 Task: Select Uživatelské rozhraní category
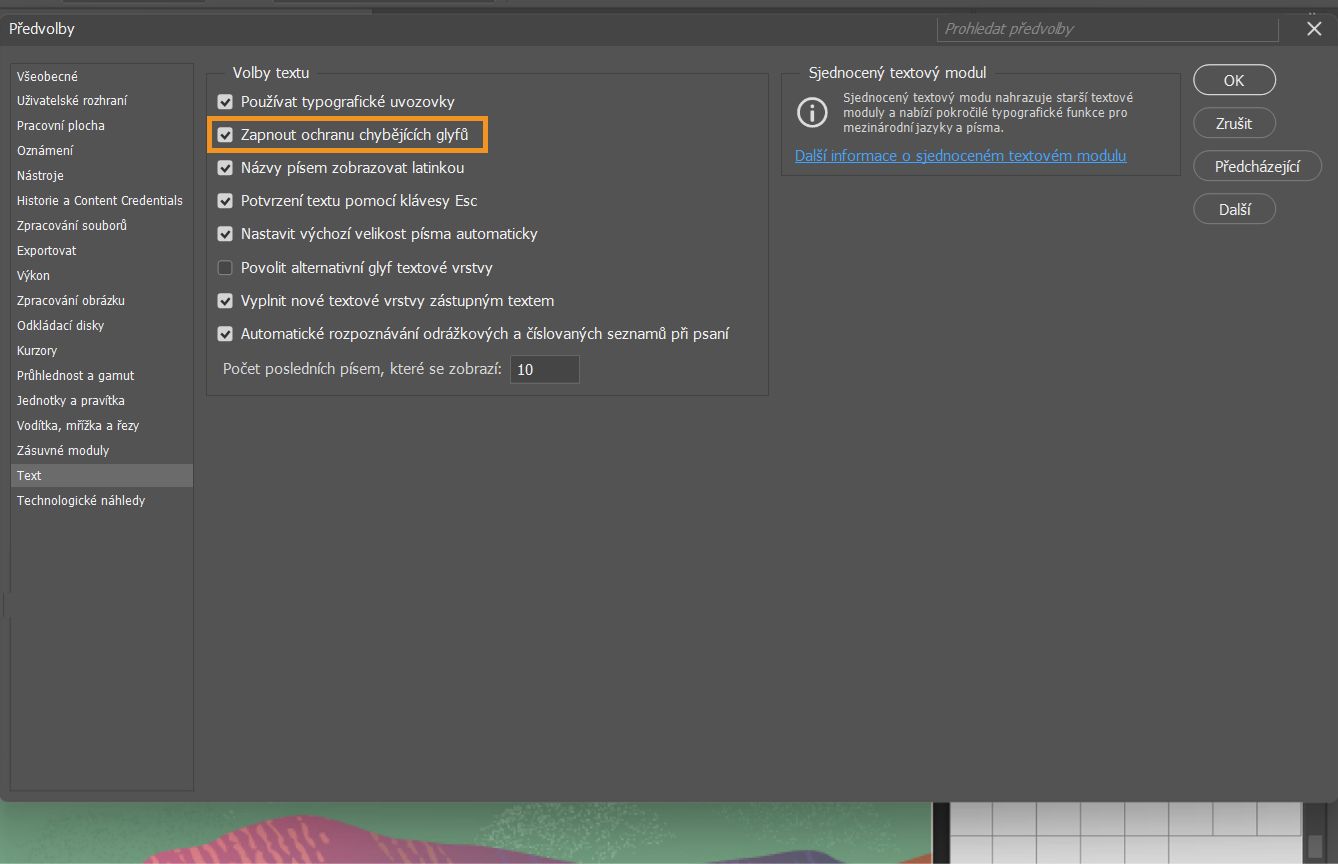[x=102, y=101]
